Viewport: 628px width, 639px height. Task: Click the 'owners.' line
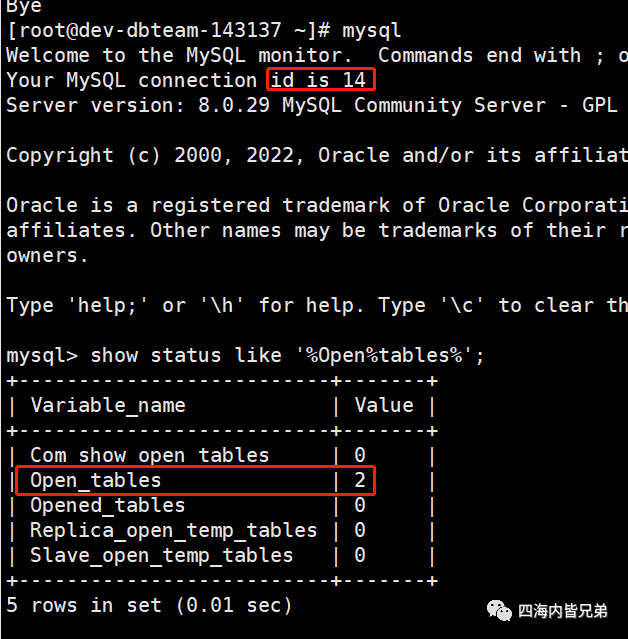pyautogui.click(x=47, y=256)
